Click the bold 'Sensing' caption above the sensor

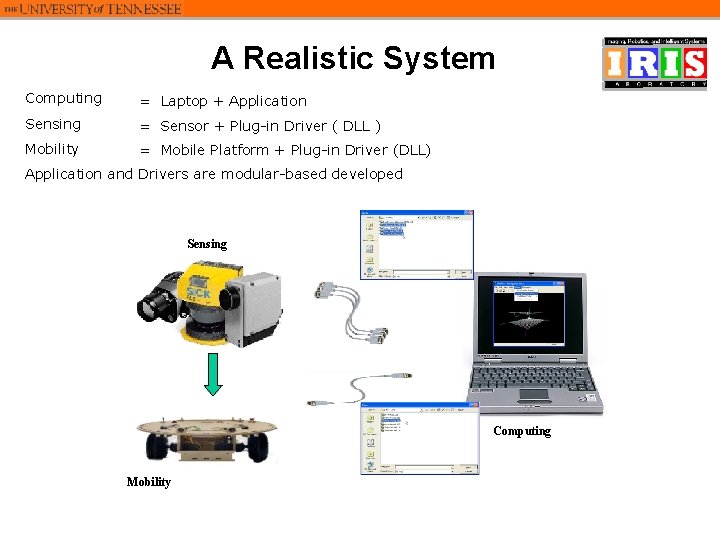pyautogui.click(x=207, y=244)
